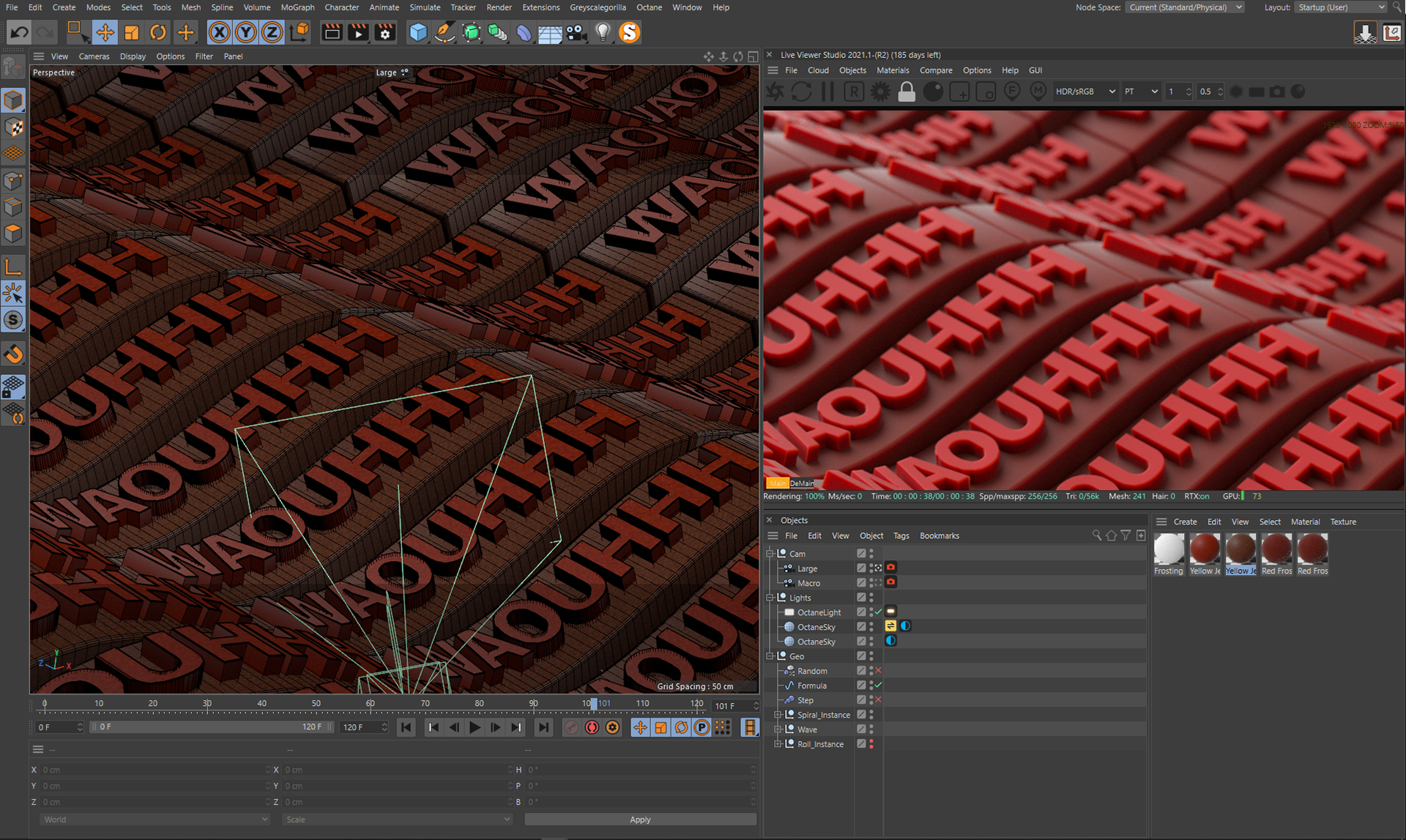Viewport: 1406px width, 840px height.
Task: Click Render to Picture Viewer icon
Action: pos(359,32)
